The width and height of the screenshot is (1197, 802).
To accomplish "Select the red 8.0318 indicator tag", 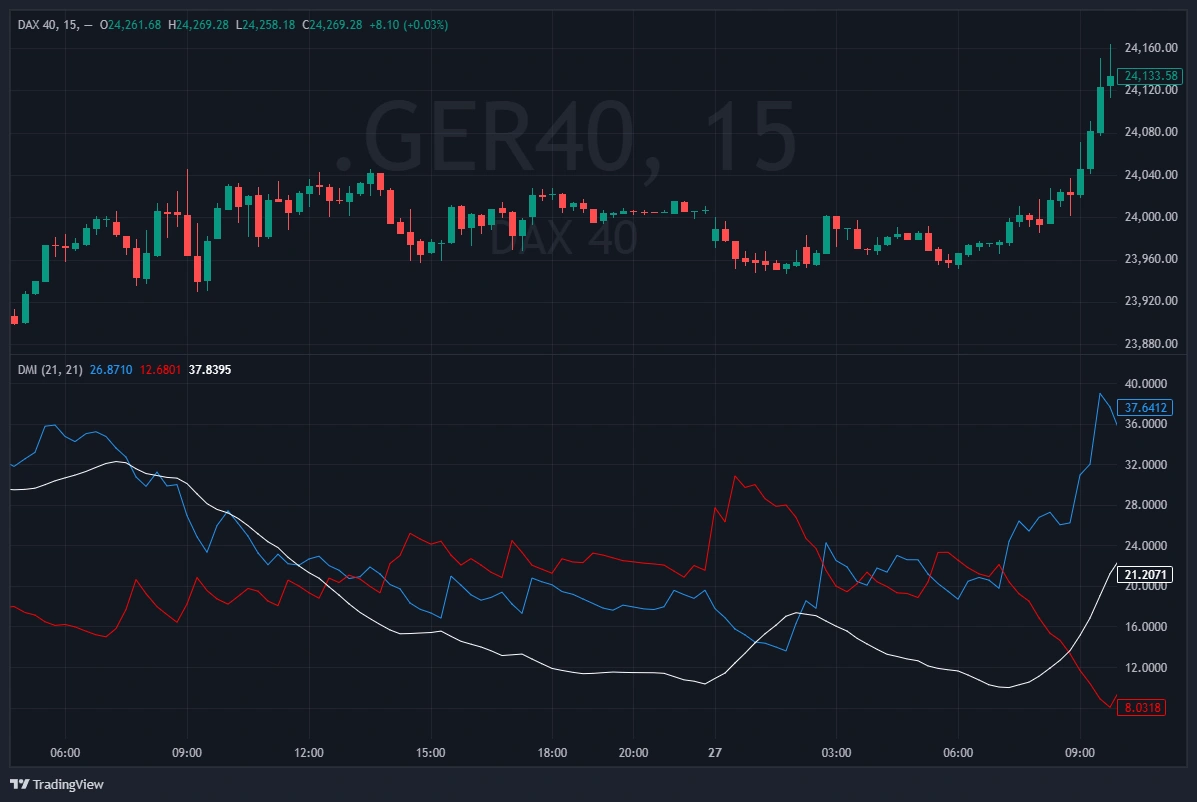I will point(1142,707).
